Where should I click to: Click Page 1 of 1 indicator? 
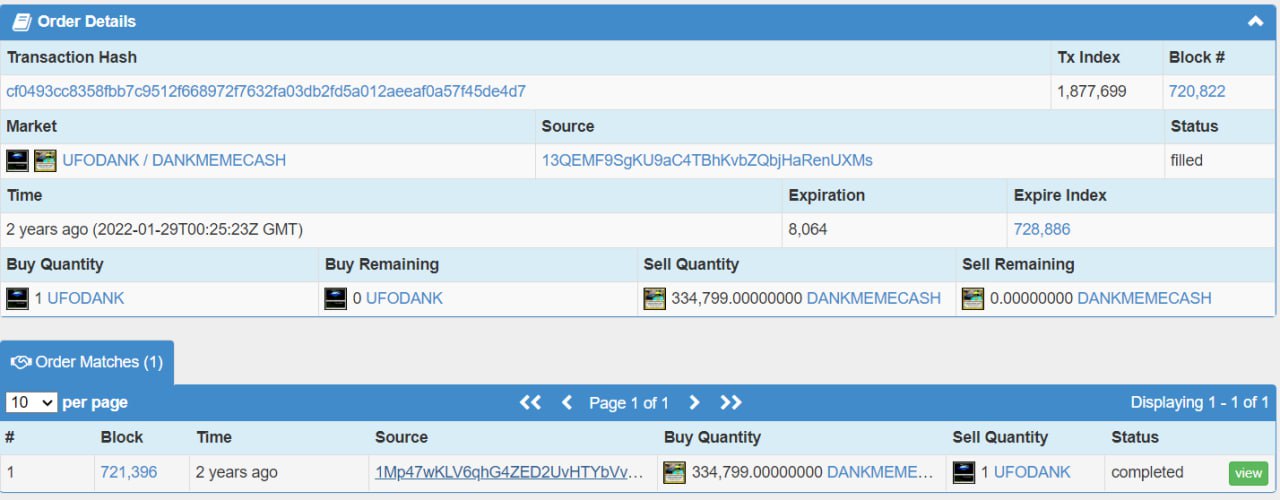[x=629, y=402]
